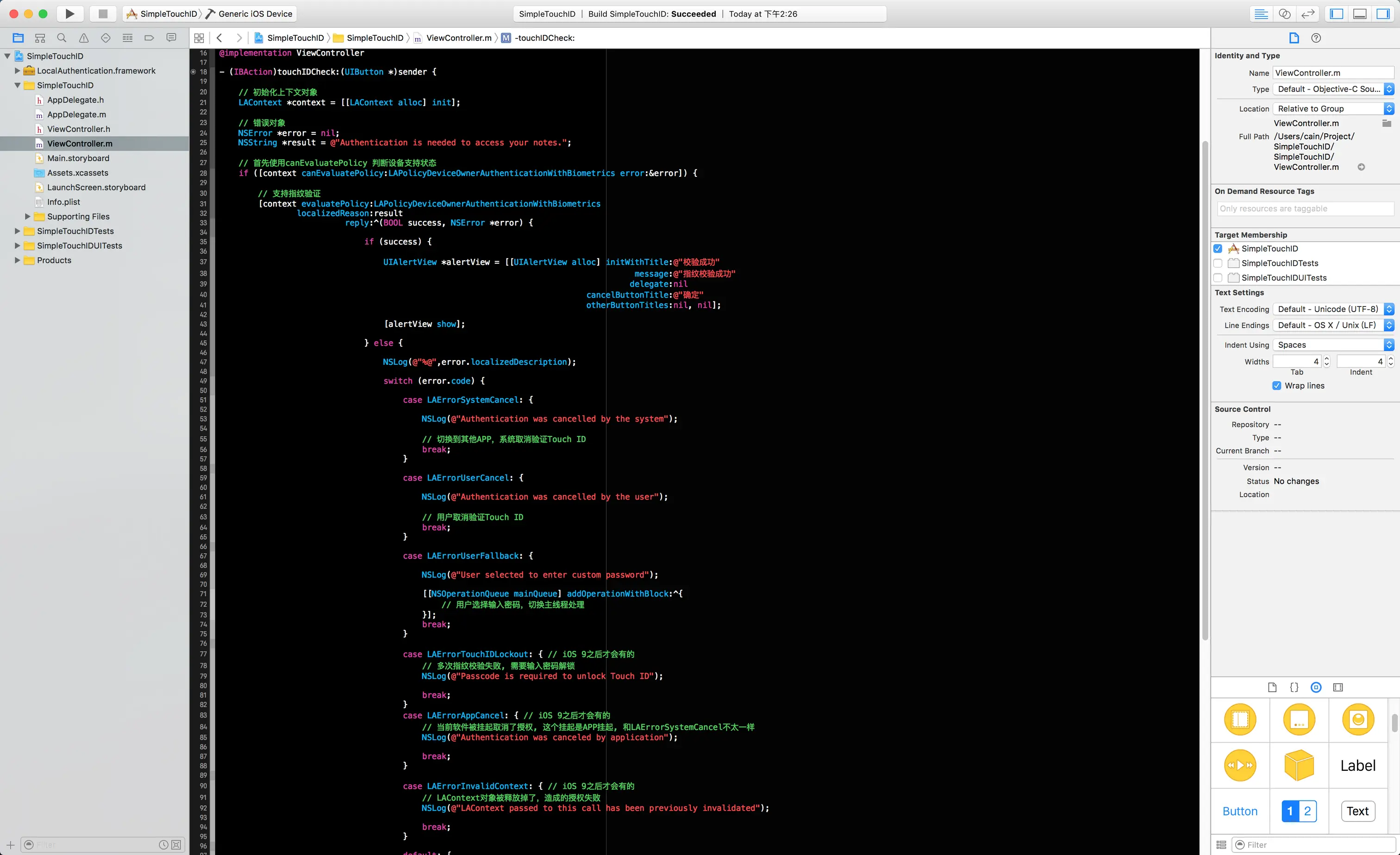Screen dimensions: 1400x855
Task: Show the Assistant editor (overlapping circles)
Action: point(1285,13)
